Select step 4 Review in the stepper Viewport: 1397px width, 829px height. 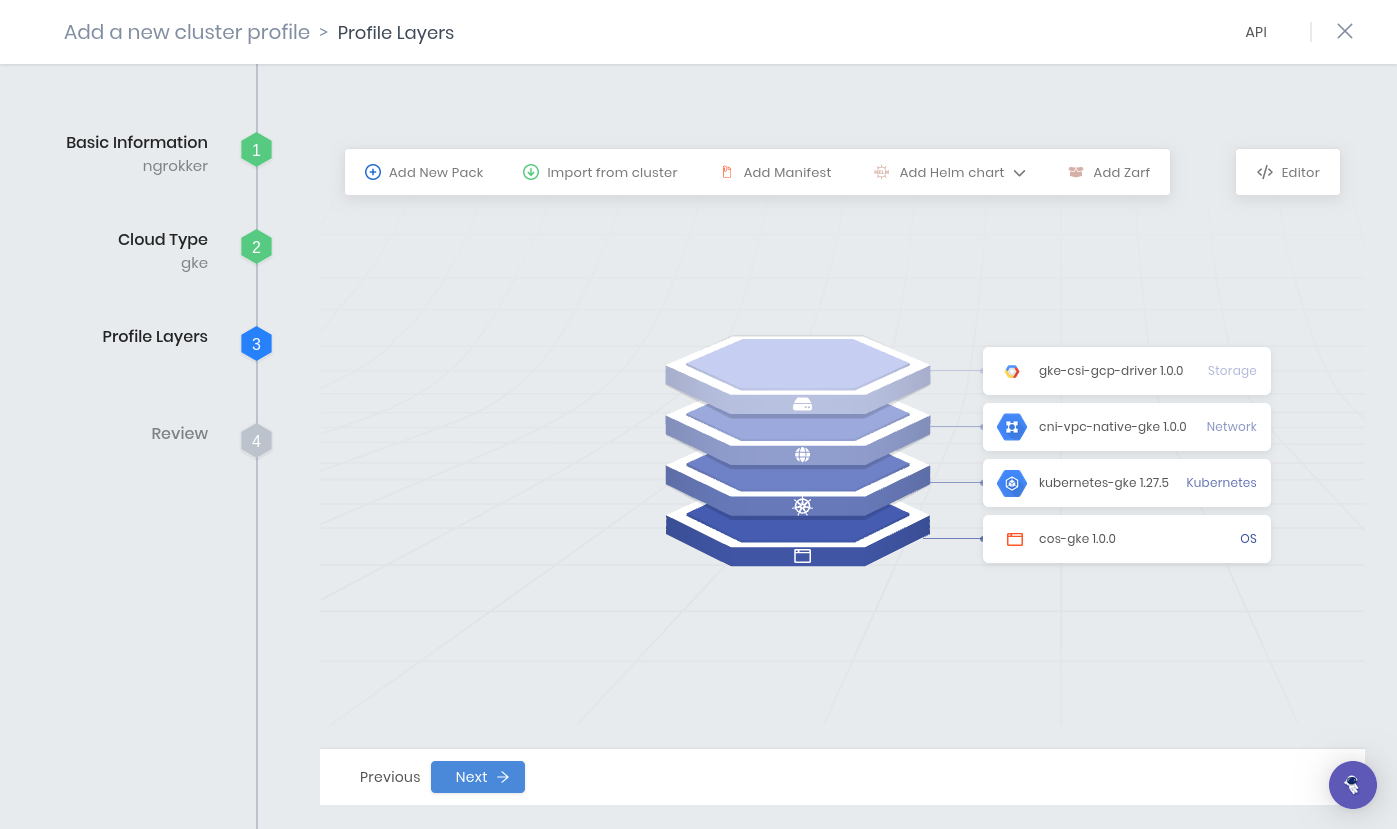(x=256, y=440)
